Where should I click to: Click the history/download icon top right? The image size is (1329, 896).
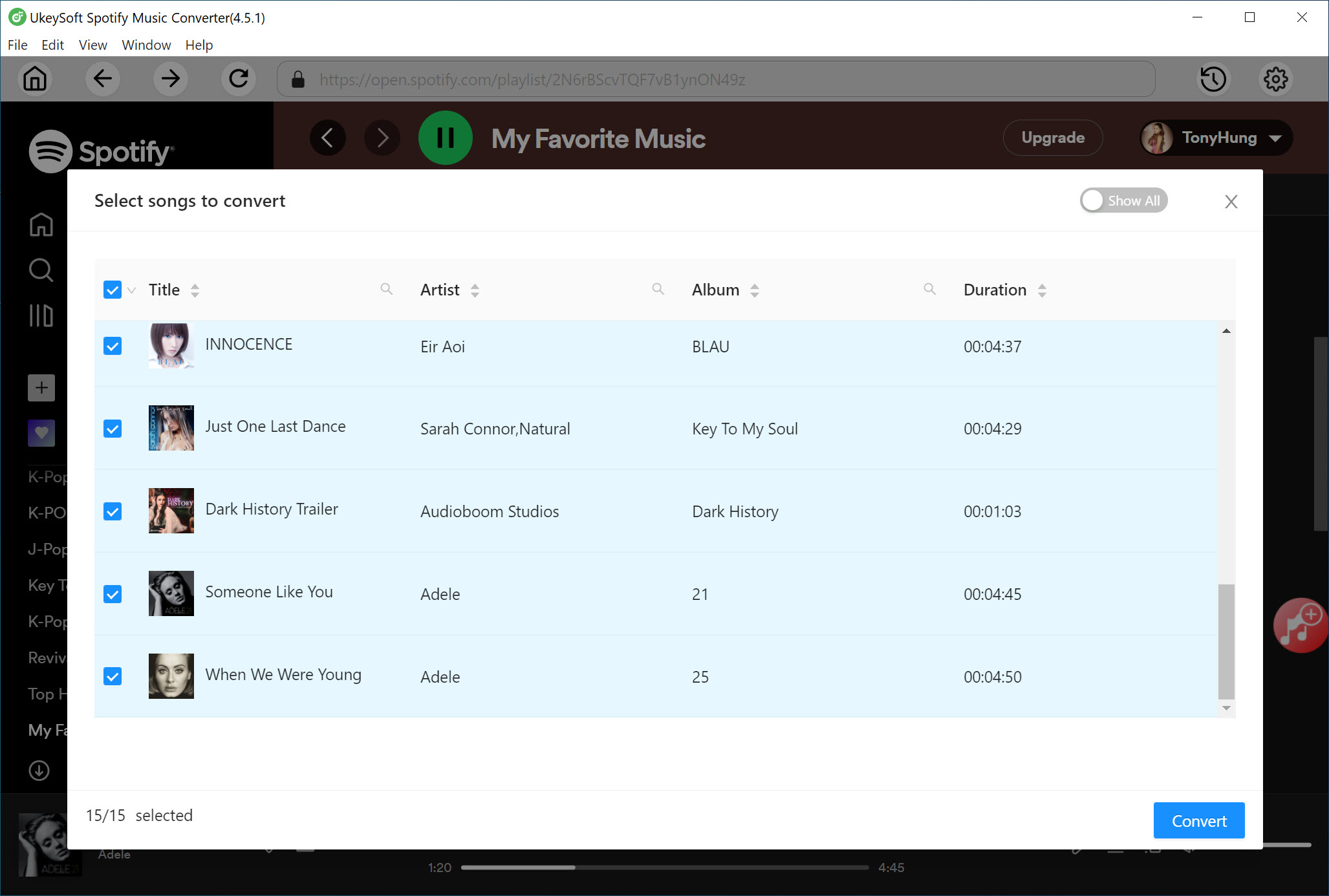1214,79
